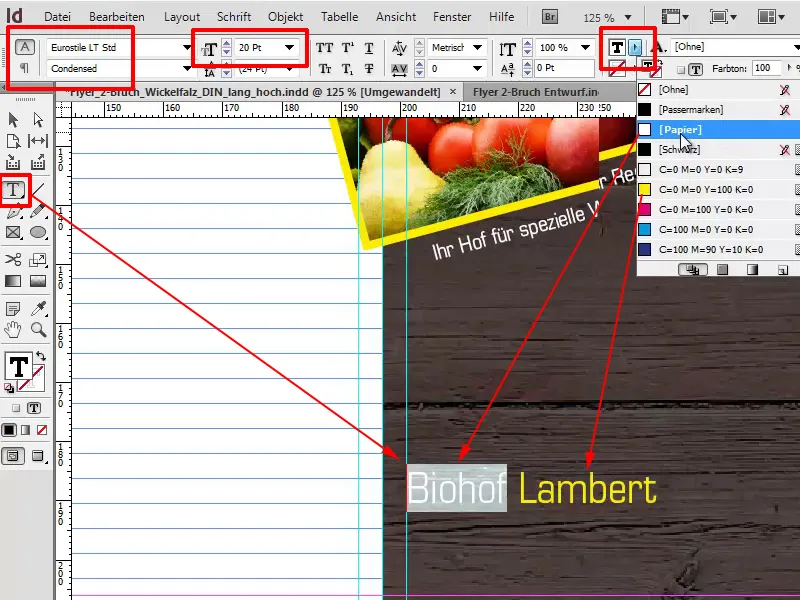Toggle formatting affects text in toolbox
Viewport: 800px width, 600px height.
coord(34,408)
